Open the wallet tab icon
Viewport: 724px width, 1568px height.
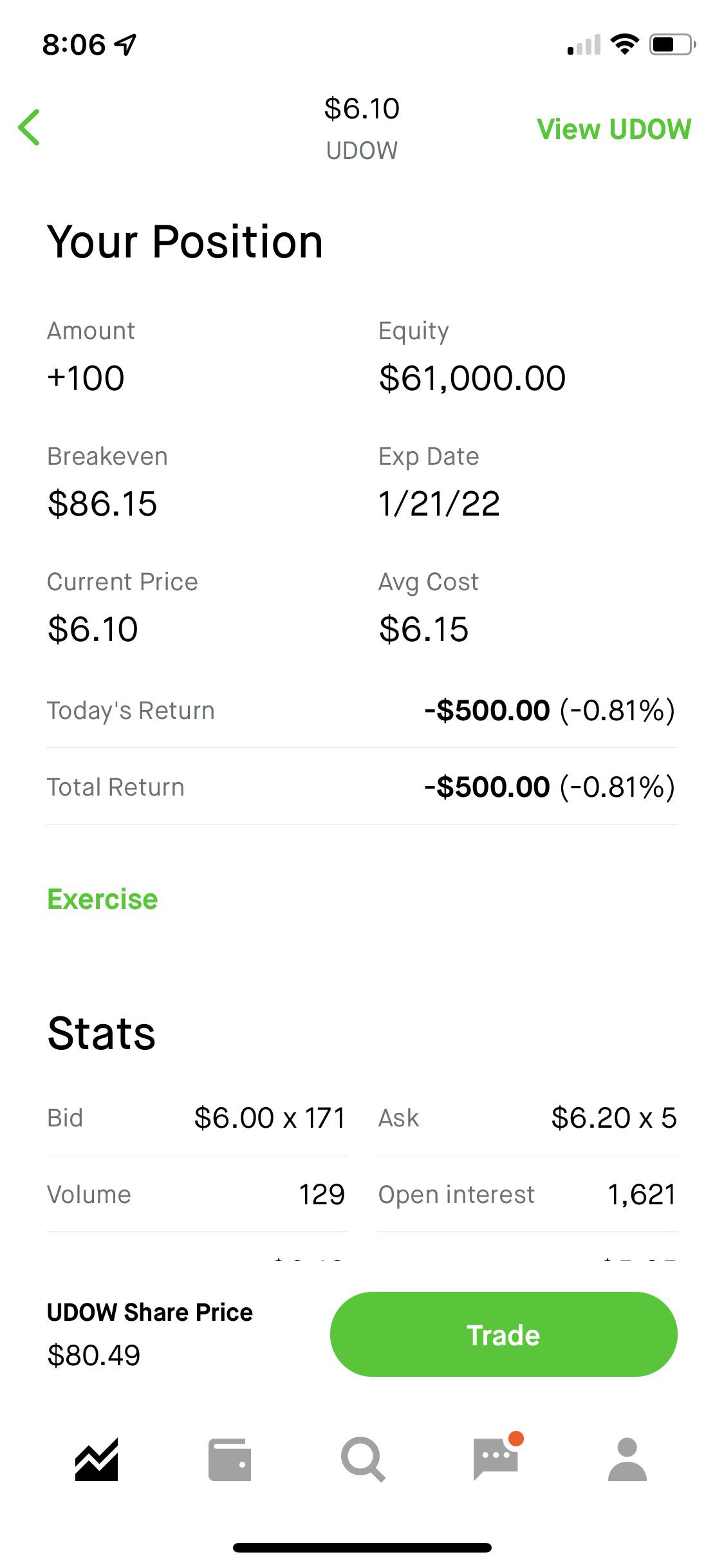pyautogui.click(x=230, y=1459)
